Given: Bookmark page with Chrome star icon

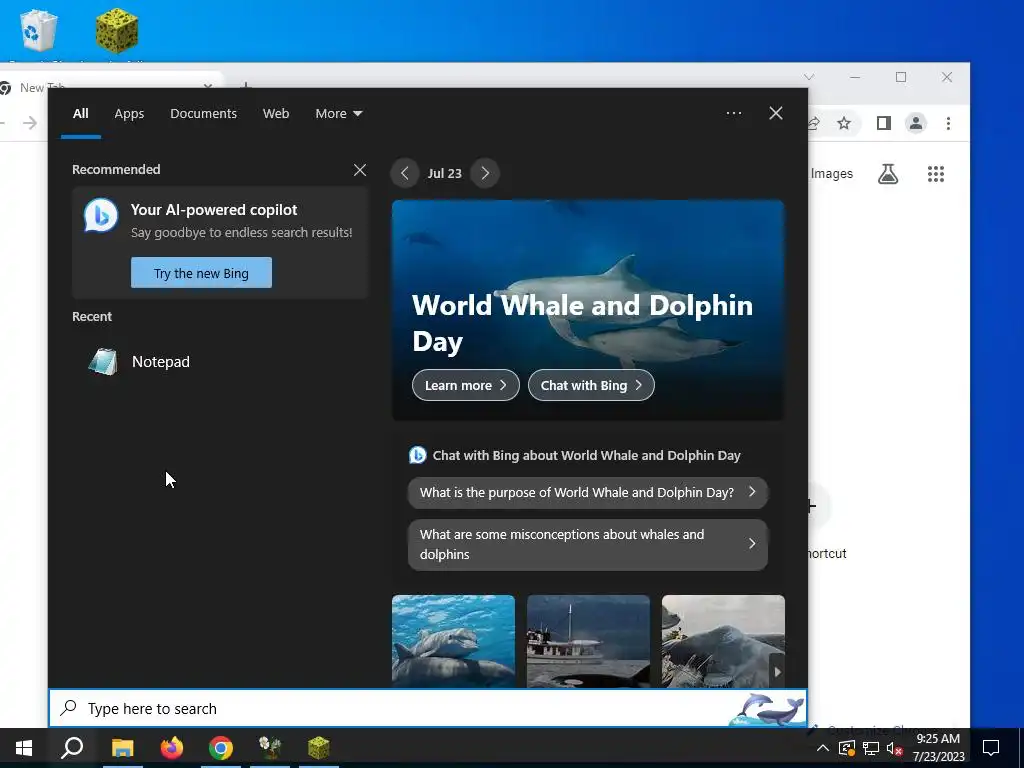Looking at the screenshot, I should point(844,123).
